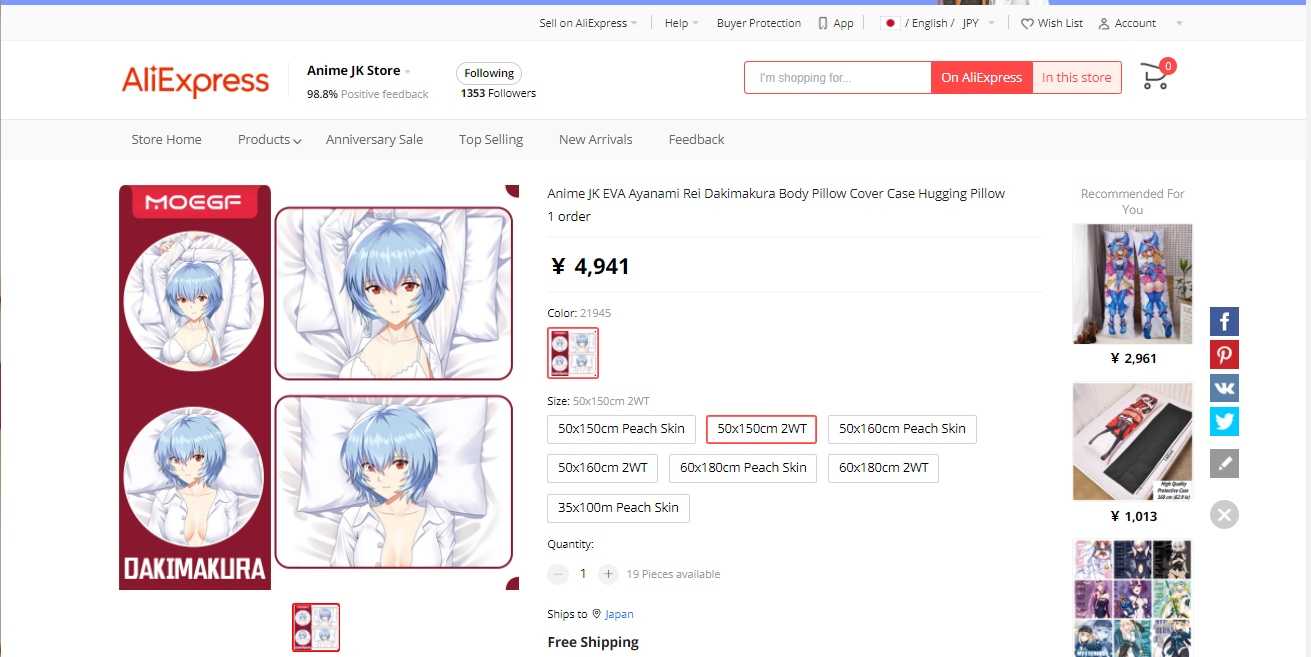Click the 1353 Followers text

click(x=498, y=94)
